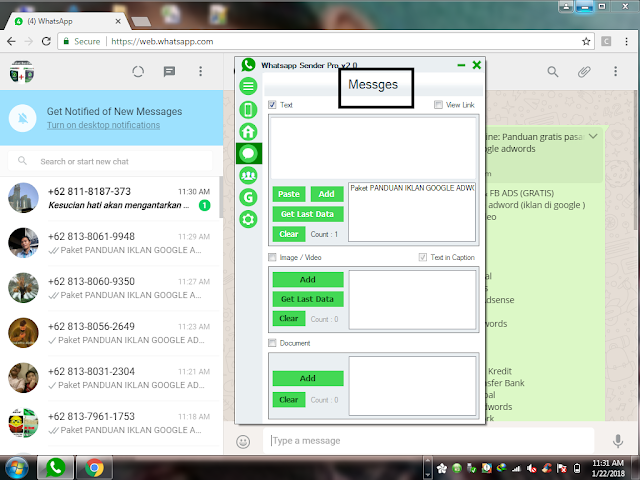The height and width of the screenshot is (480, 640).
Task: Click Get Last Data in Image / Video section
Action: coord(308,299)
